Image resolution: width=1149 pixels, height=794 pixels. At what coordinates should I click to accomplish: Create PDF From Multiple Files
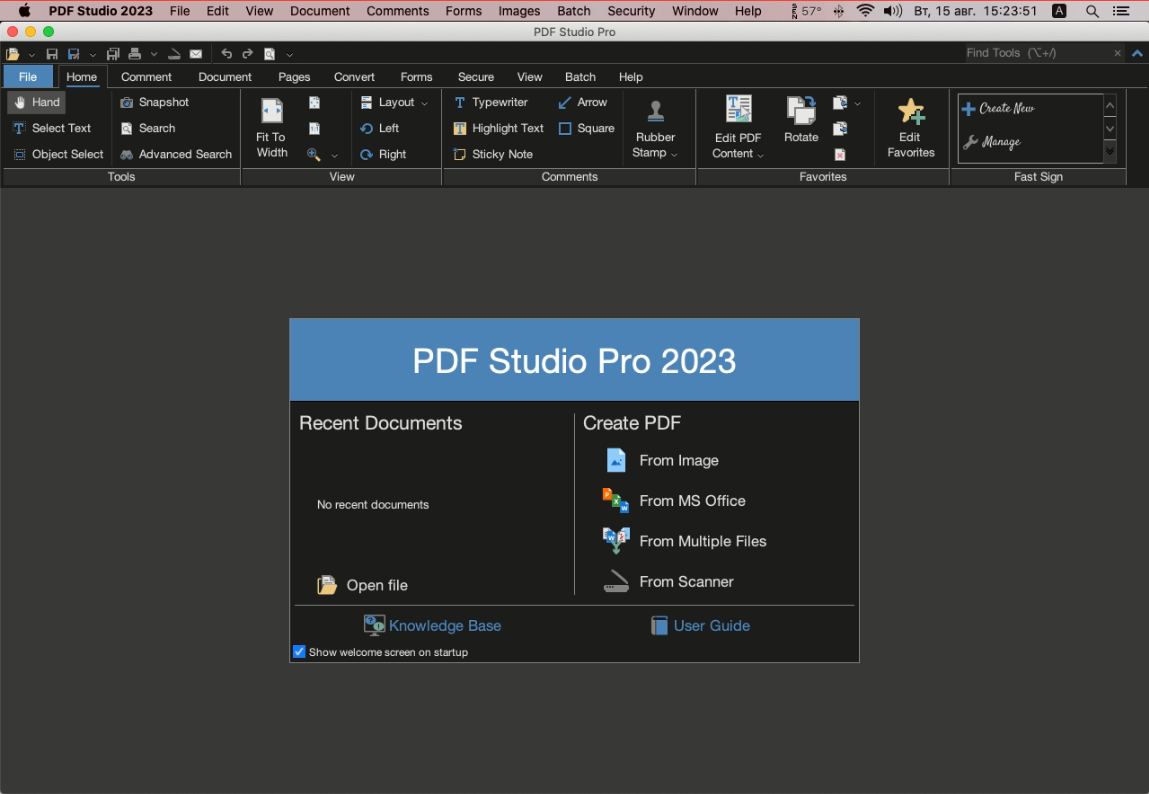point(684,541)
